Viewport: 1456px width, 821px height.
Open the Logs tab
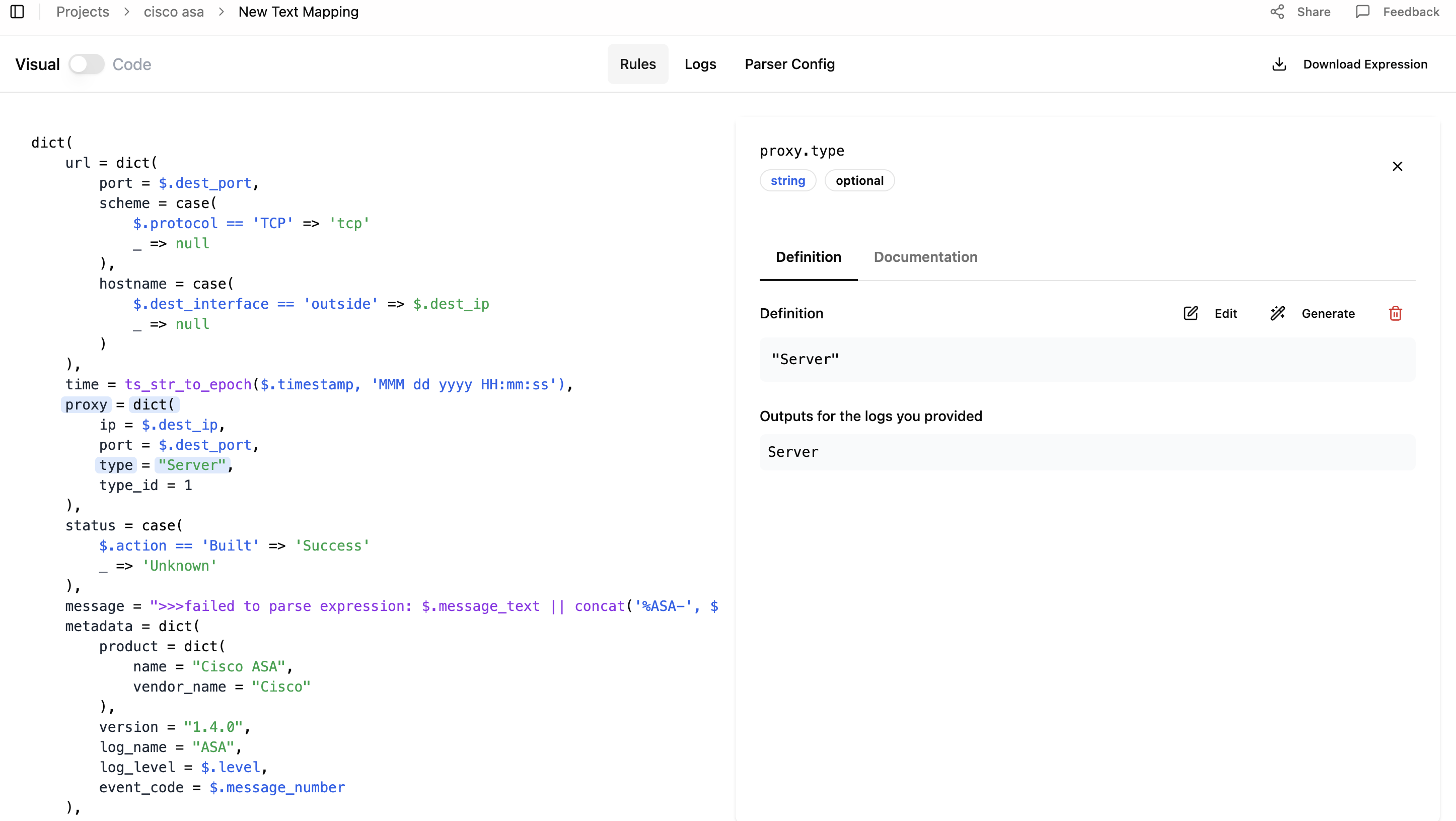[700, 64]
